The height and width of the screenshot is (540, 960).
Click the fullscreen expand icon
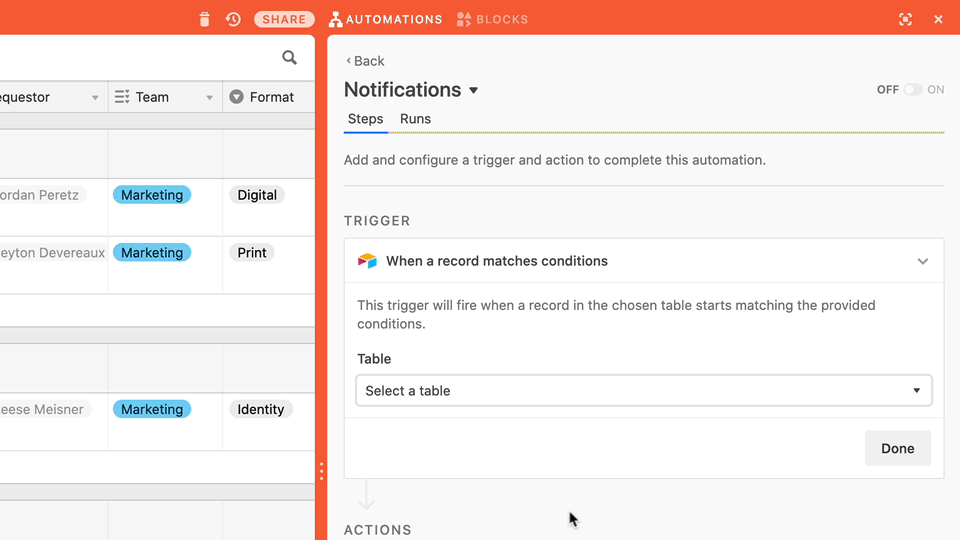tap(905, 19)
